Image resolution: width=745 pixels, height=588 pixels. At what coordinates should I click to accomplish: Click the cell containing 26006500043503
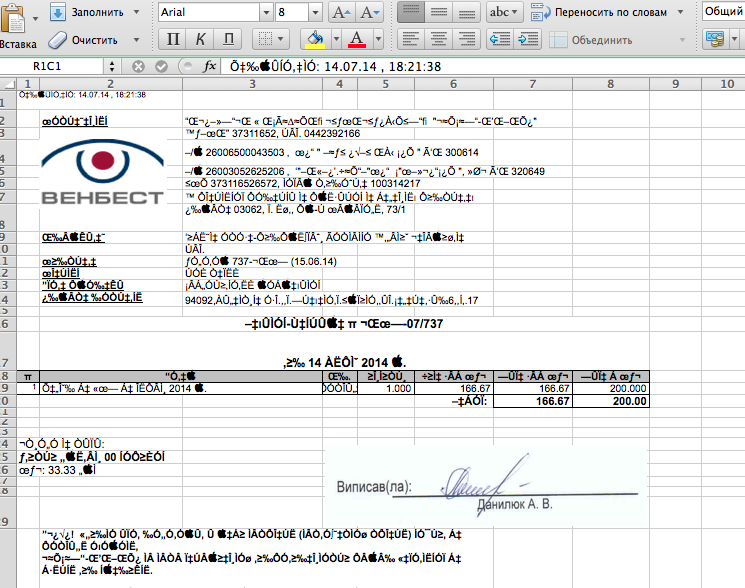(x=332, y=152)
